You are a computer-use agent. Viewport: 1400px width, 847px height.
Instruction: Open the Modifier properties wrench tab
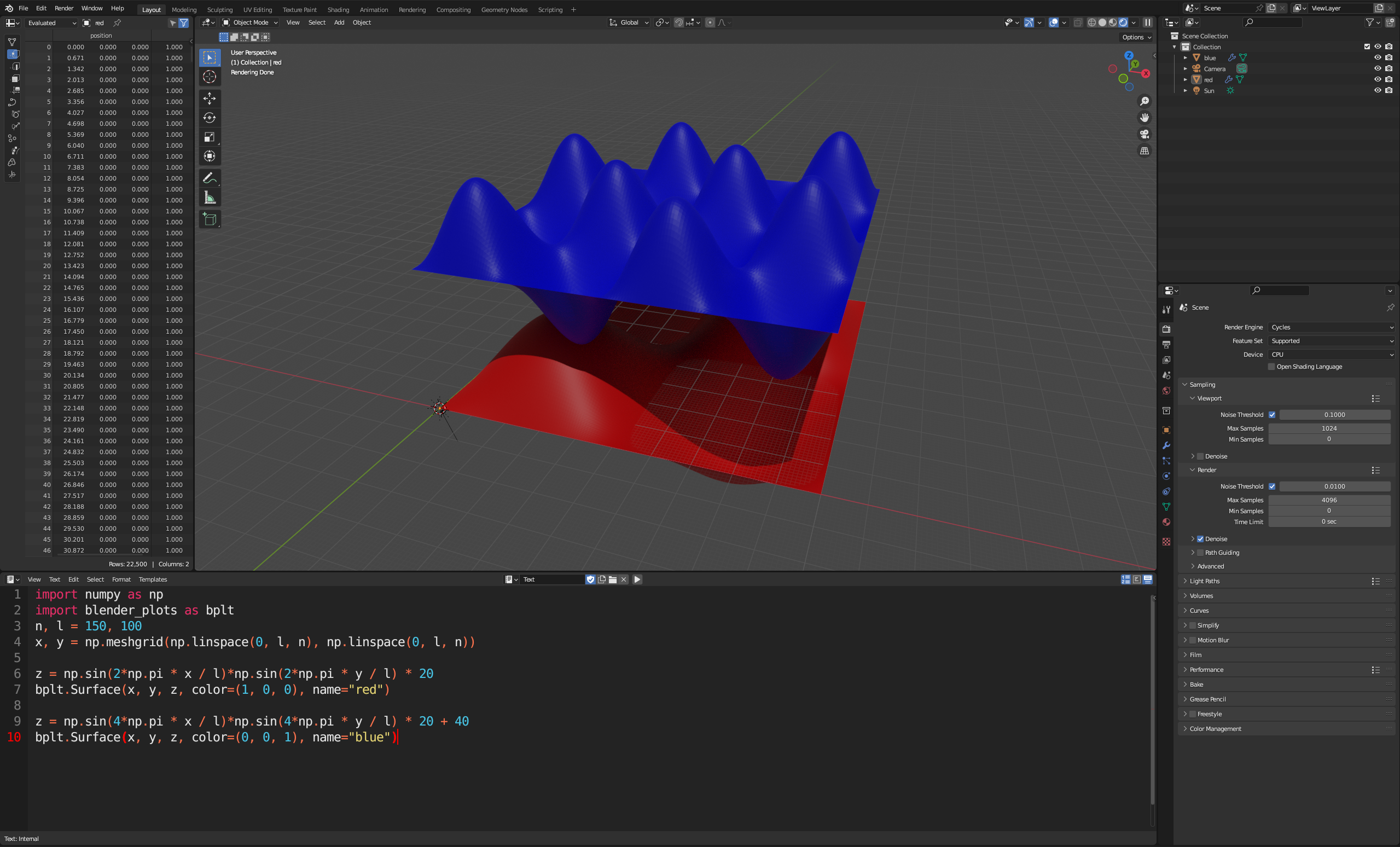(1166, 445)
